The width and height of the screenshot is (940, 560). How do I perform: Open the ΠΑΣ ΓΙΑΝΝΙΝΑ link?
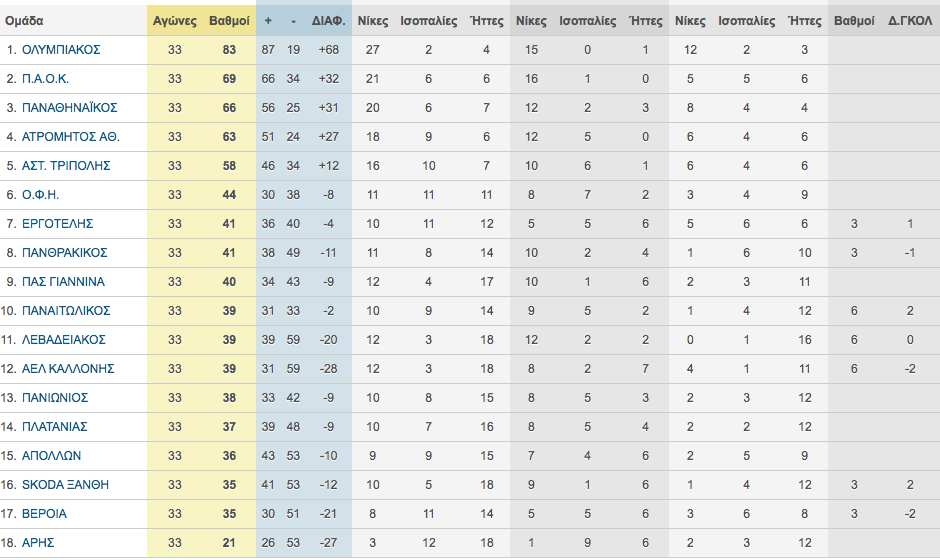click(63, 282)
